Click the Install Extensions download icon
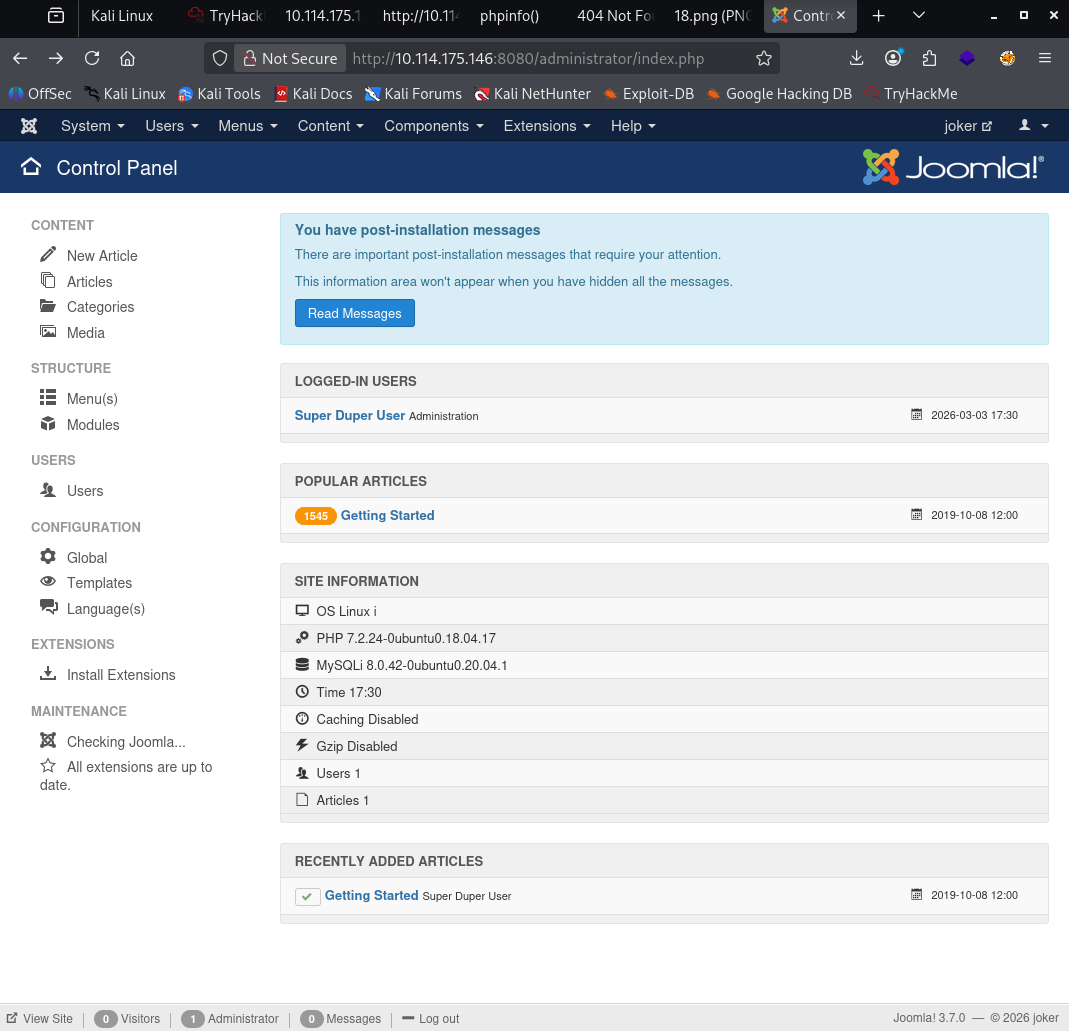This screenshot has height=1031, width=1069. coord(48,674)
